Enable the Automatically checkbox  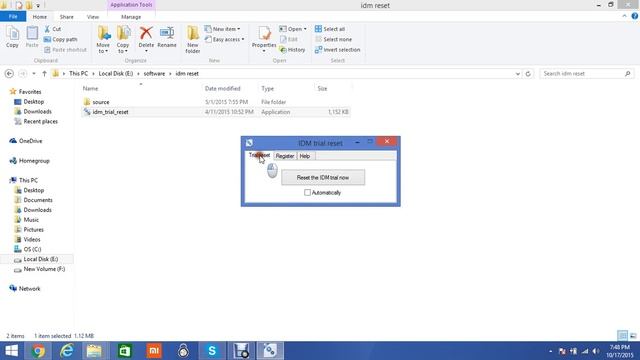(307, 193)
